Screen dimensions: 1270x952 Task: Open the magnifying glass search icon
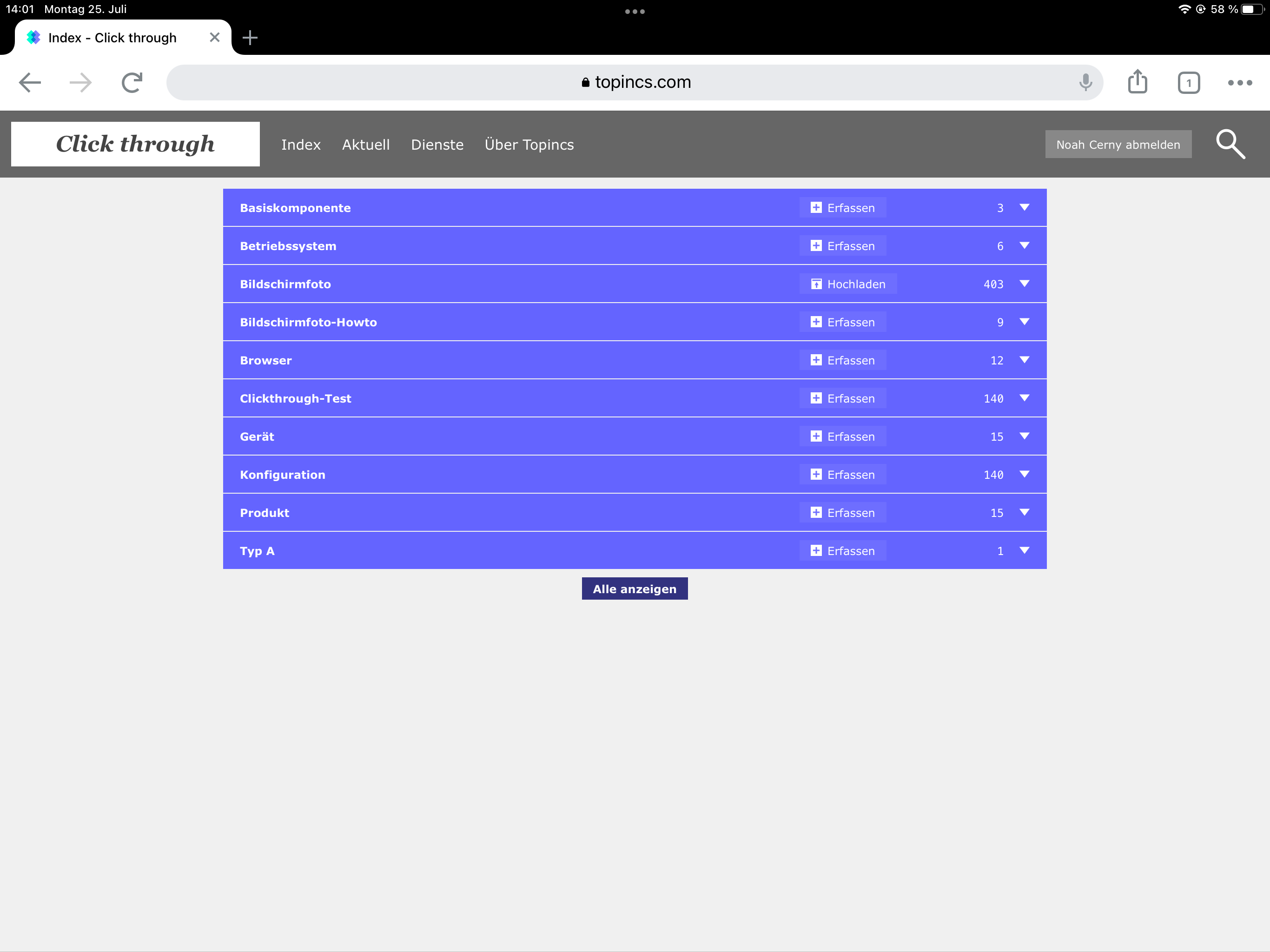click(1230, 144)
